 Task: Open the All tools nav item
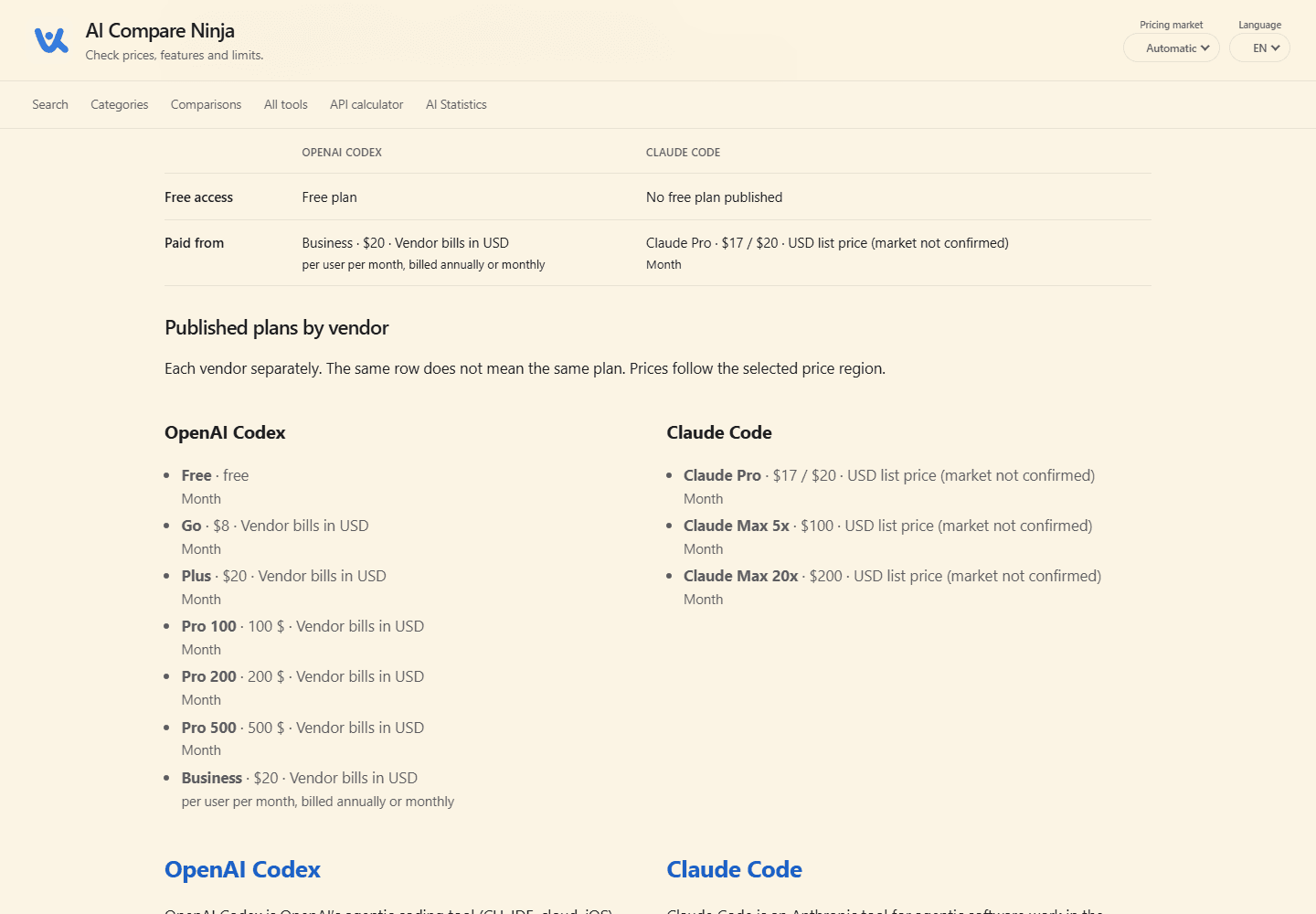coord(286,104)
